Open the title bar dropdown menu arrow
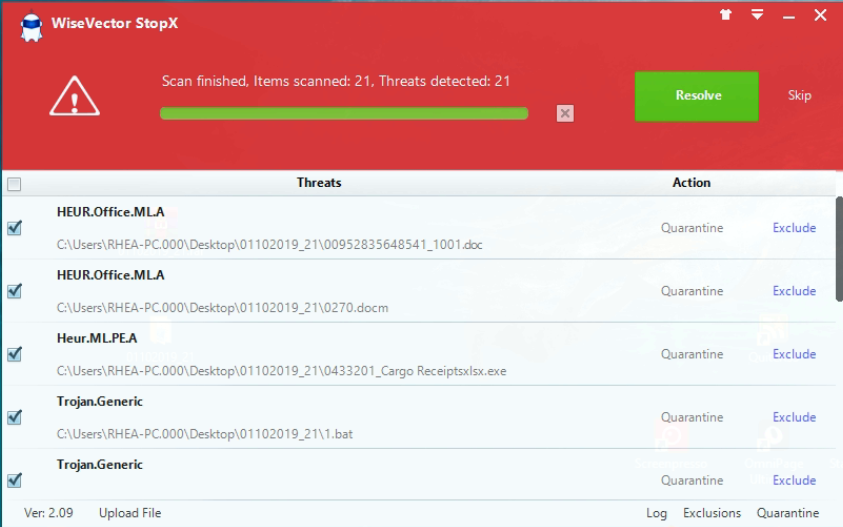The height and width of the screenshot is (527, 843). point(757,15)
